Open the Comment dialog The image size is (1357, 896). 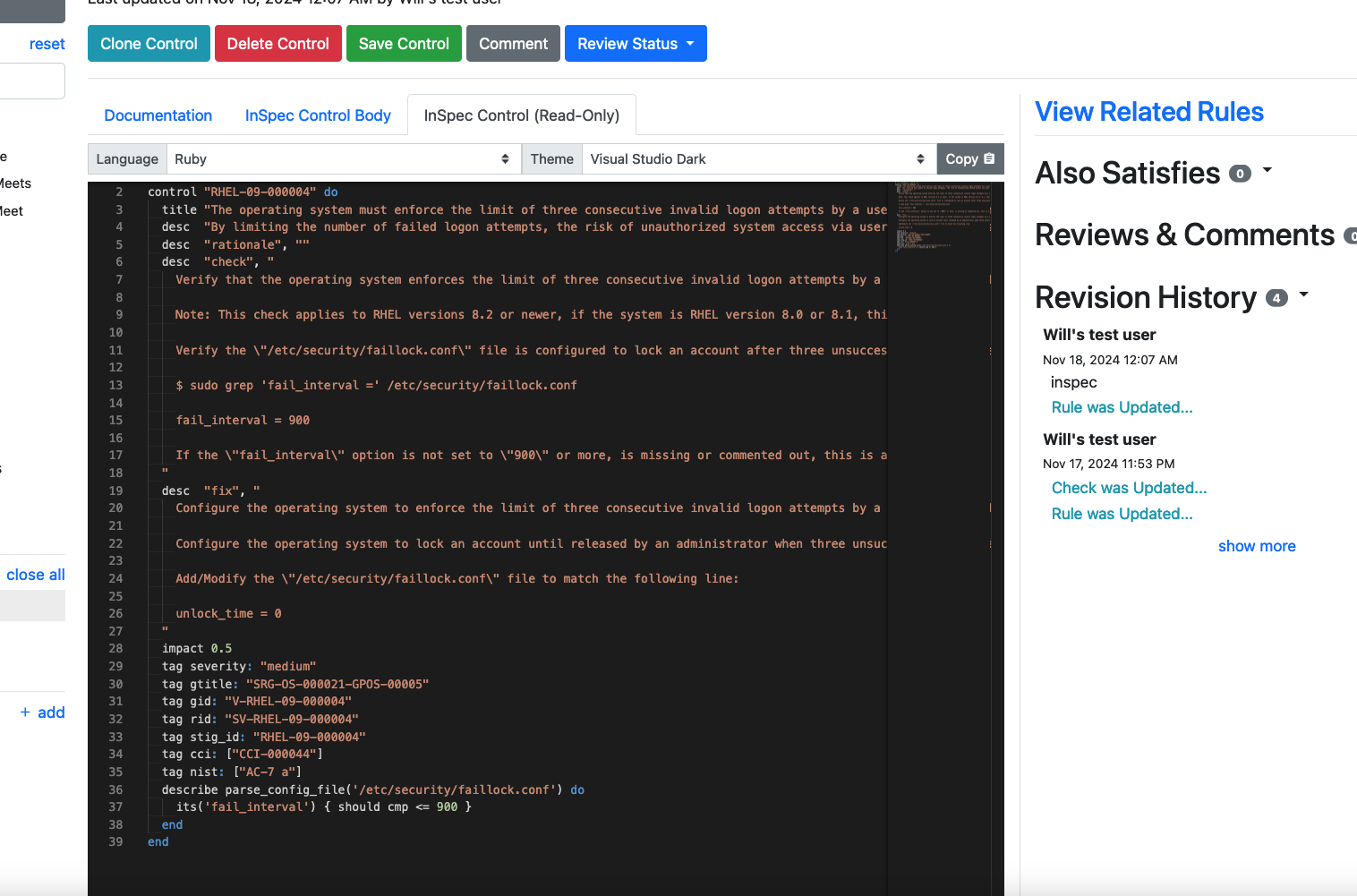pyautogui.click(x=513, y=43)
